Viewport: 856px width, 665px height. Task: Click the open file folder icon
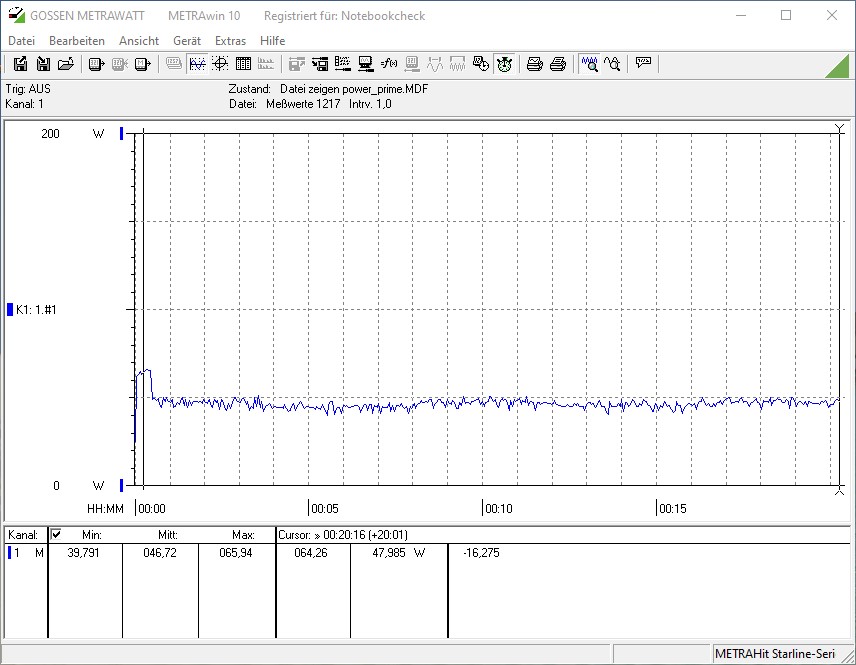[x=66, y=64]
